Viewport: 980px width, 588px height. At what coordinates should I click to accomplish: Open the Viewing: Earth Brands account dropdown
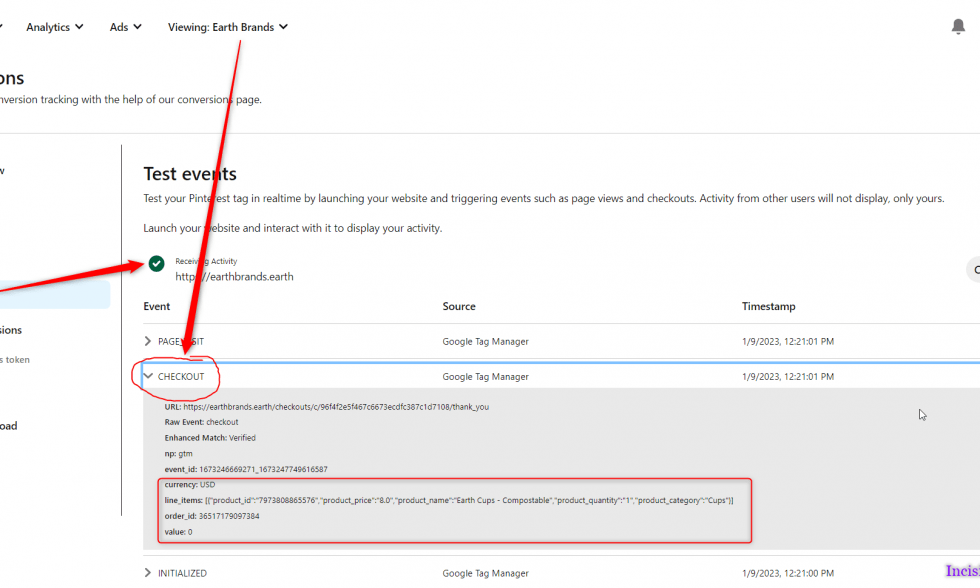click(x=228, y=27)
